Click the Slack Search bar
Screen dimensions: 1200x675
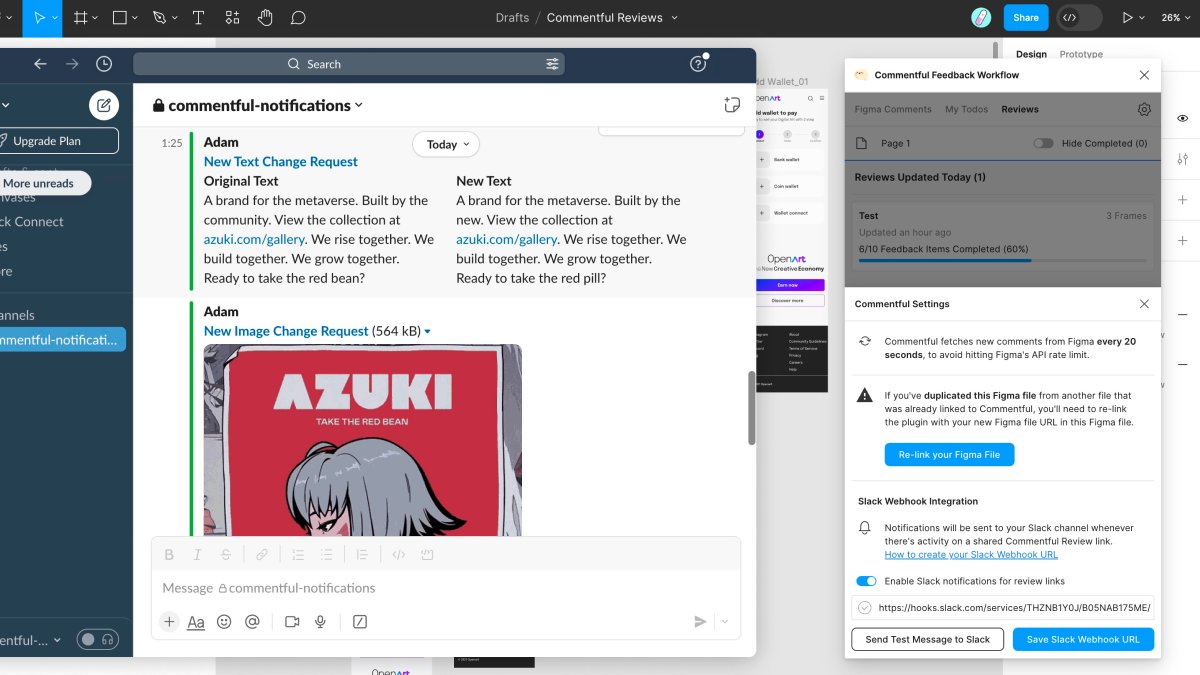(349, 64)
